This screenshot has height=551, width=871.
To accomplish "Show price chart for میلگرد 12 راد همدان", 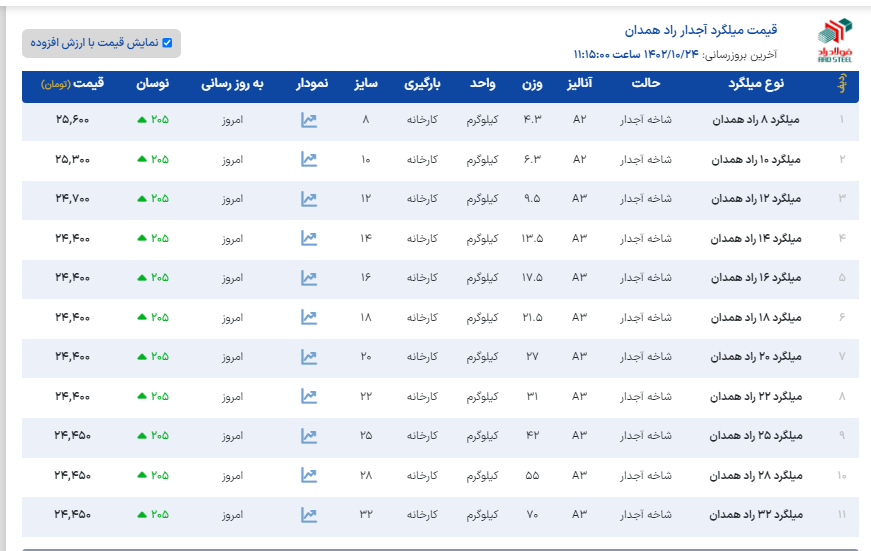I will (309, 199).
